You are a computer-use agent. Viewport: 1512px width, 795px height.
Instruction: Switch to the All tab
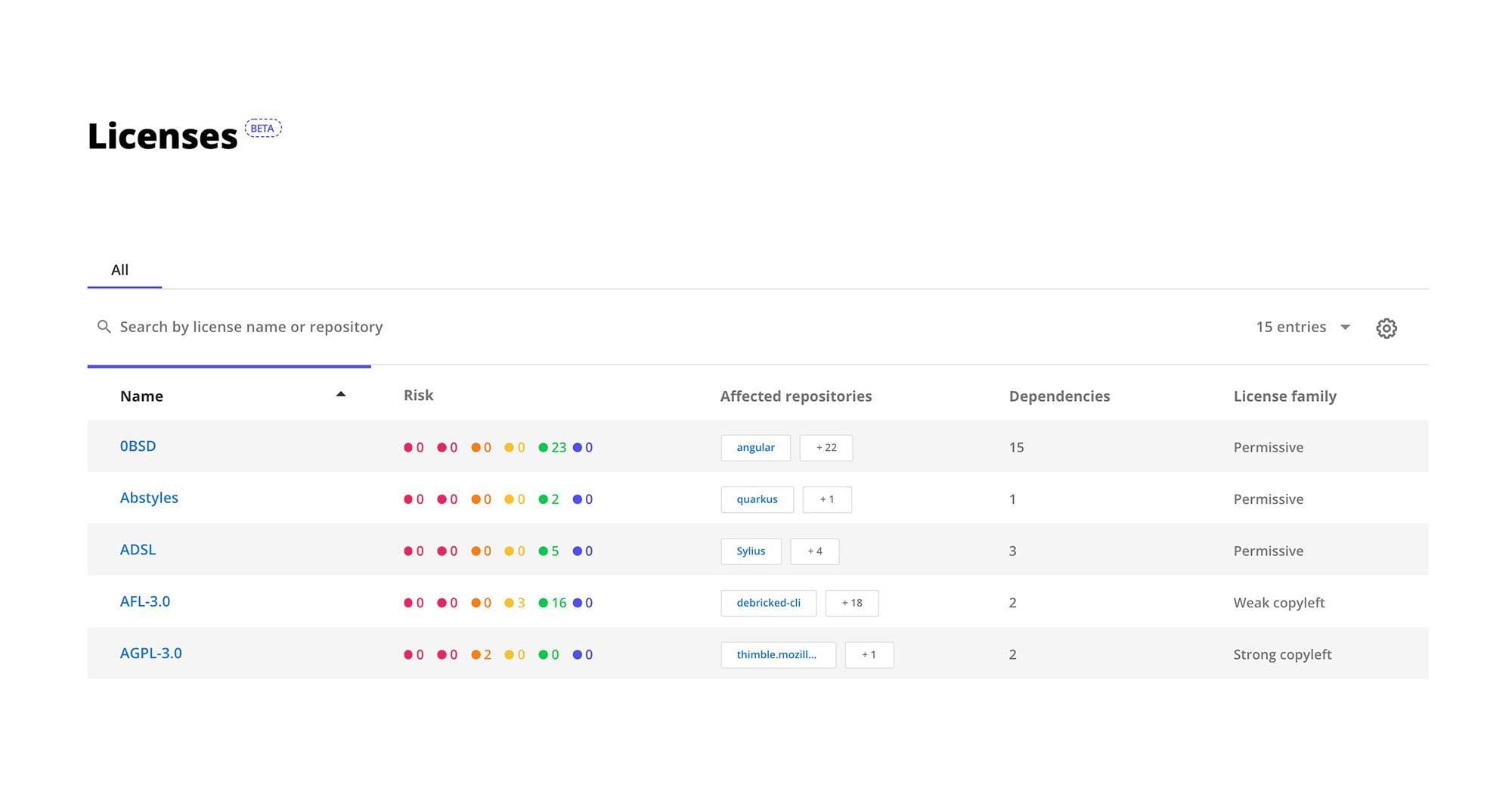(120, 270)
